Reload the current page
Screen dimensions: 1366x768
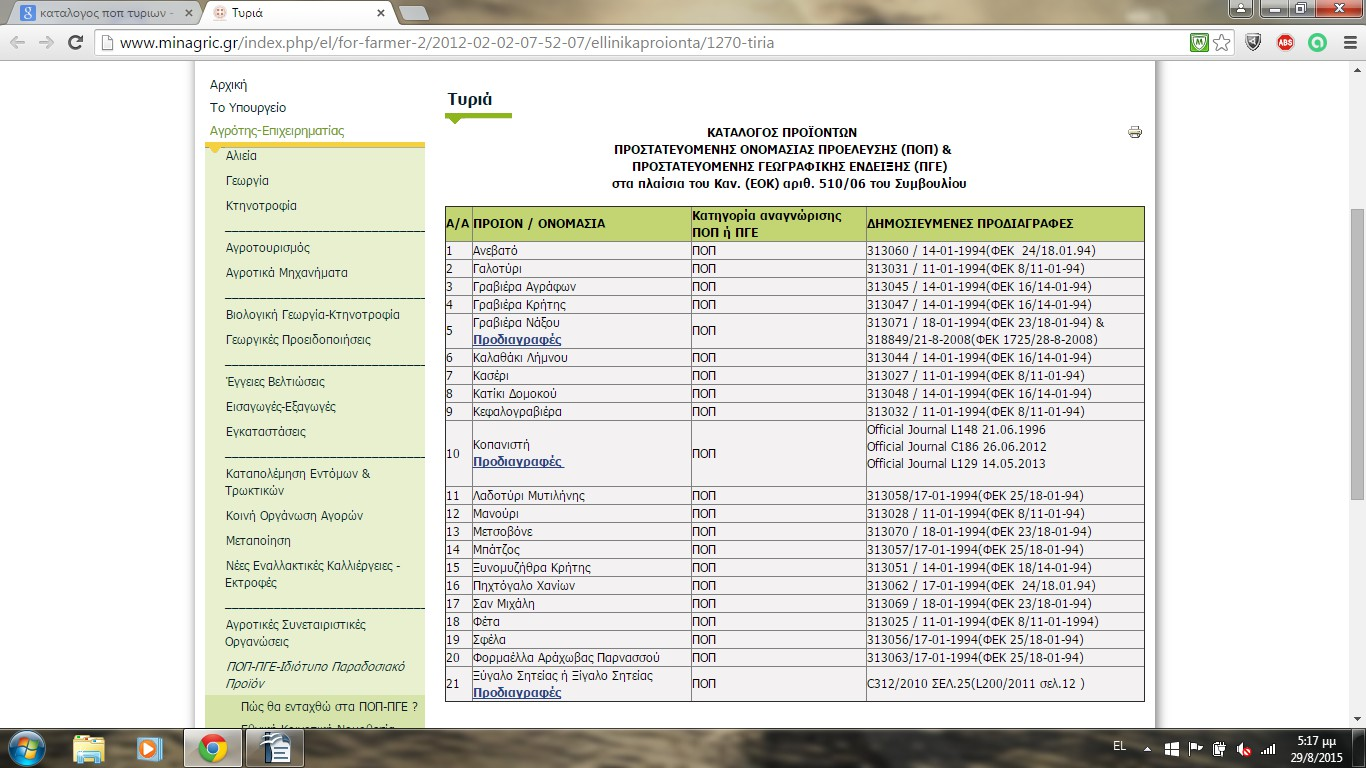(x=75, y=43)
